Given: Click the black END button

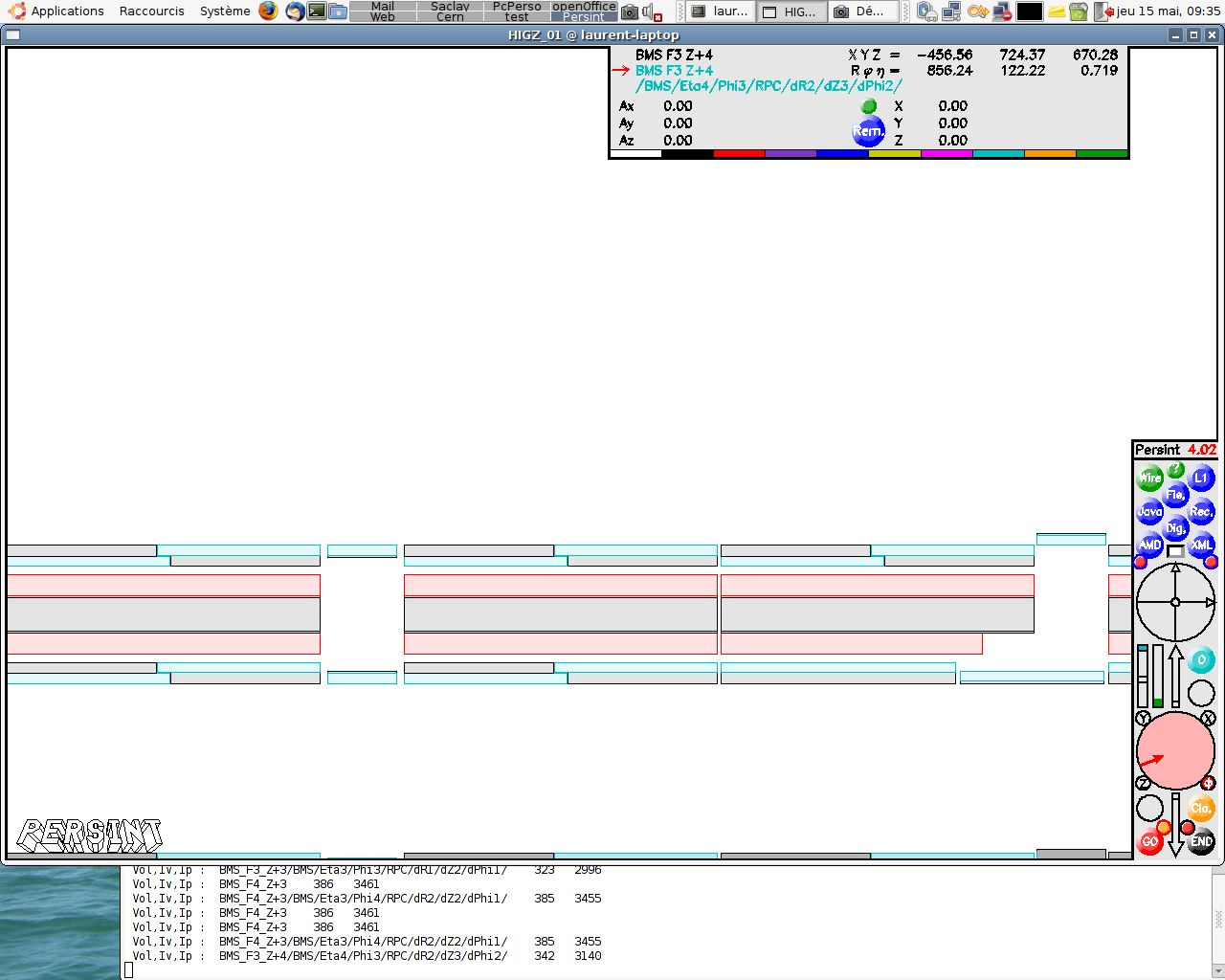Looking at the screenshot, I should coord(1201,842).
